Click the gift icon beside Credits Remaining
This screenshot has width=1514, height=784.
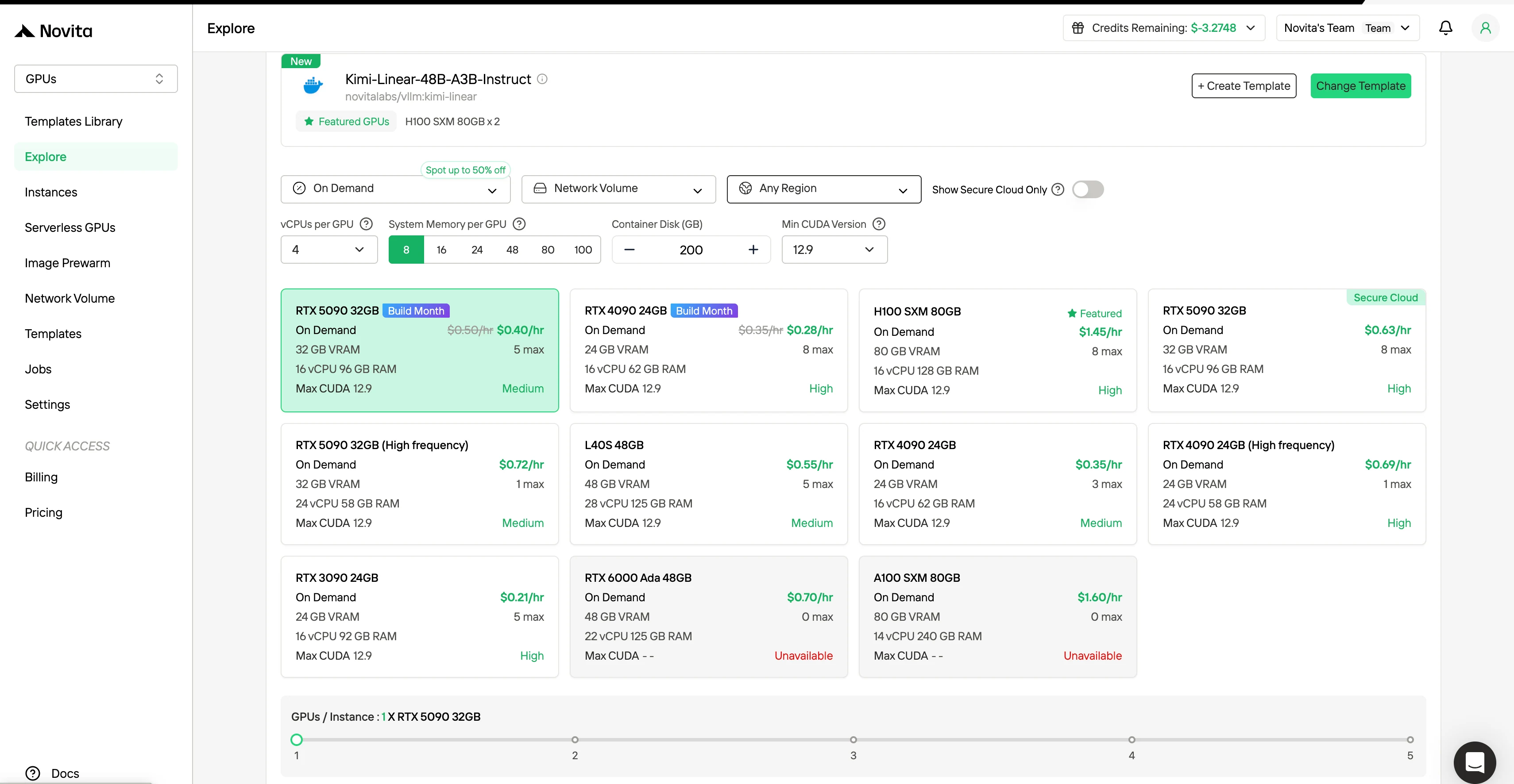[1078, 27]
